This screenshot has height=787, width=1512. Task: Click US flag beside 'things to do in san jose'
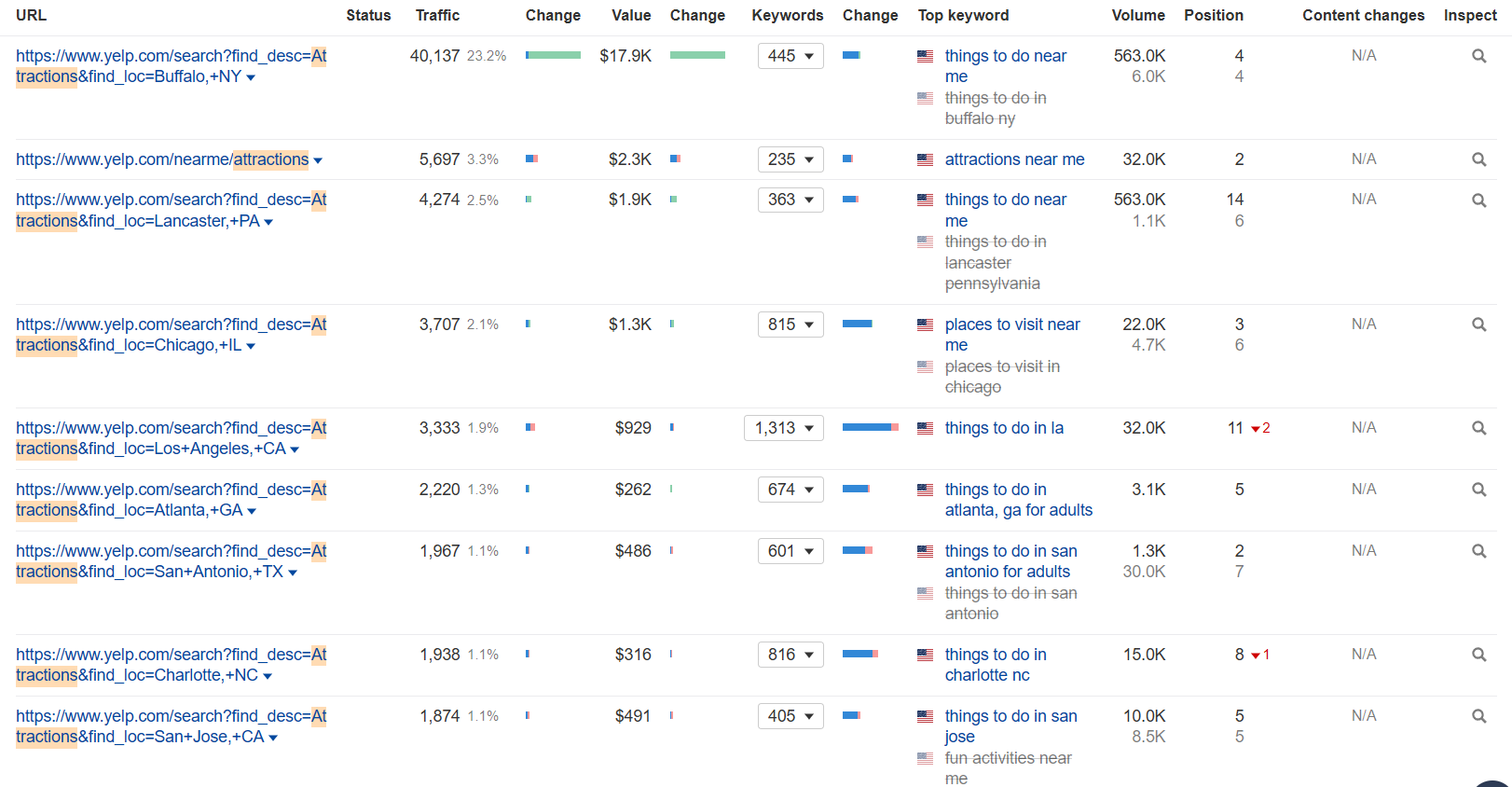point(925,716)
